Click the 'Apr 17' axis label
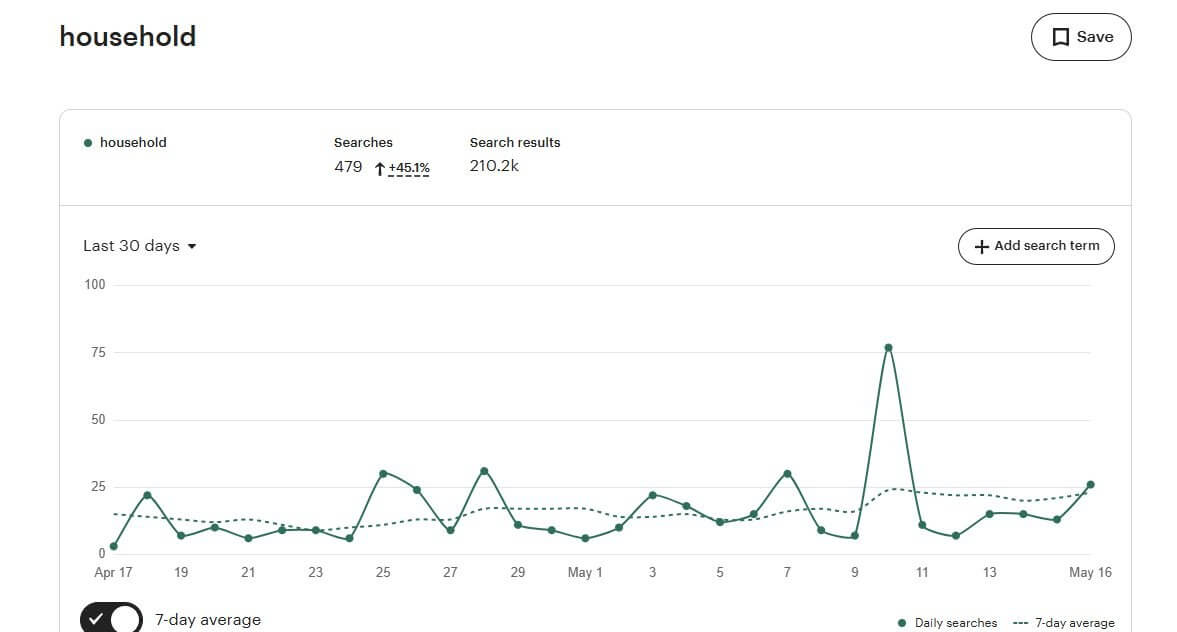 click(113, 573)
